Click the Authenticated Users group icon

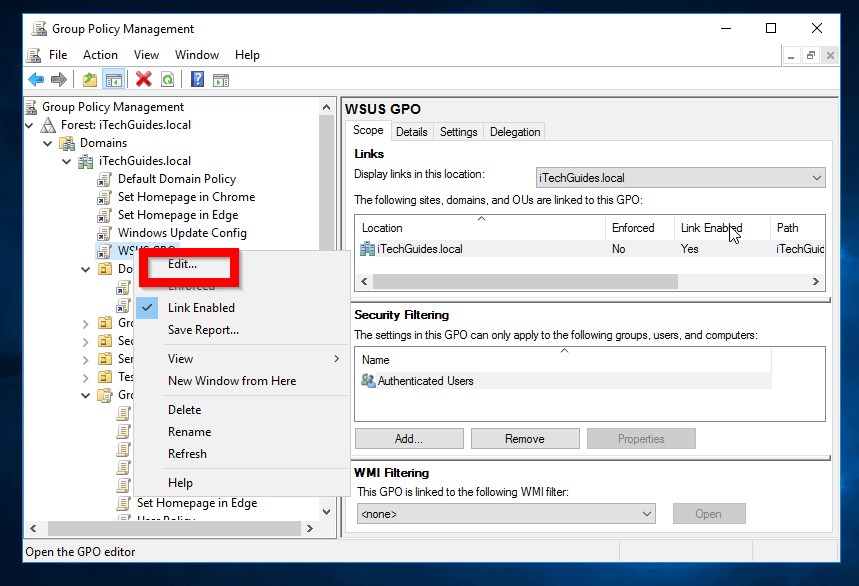coord(368,380)
